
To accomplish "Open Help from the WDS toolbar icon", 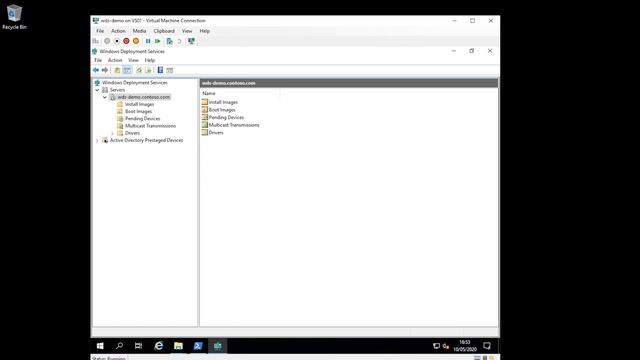I will click(x=160, y=70).
